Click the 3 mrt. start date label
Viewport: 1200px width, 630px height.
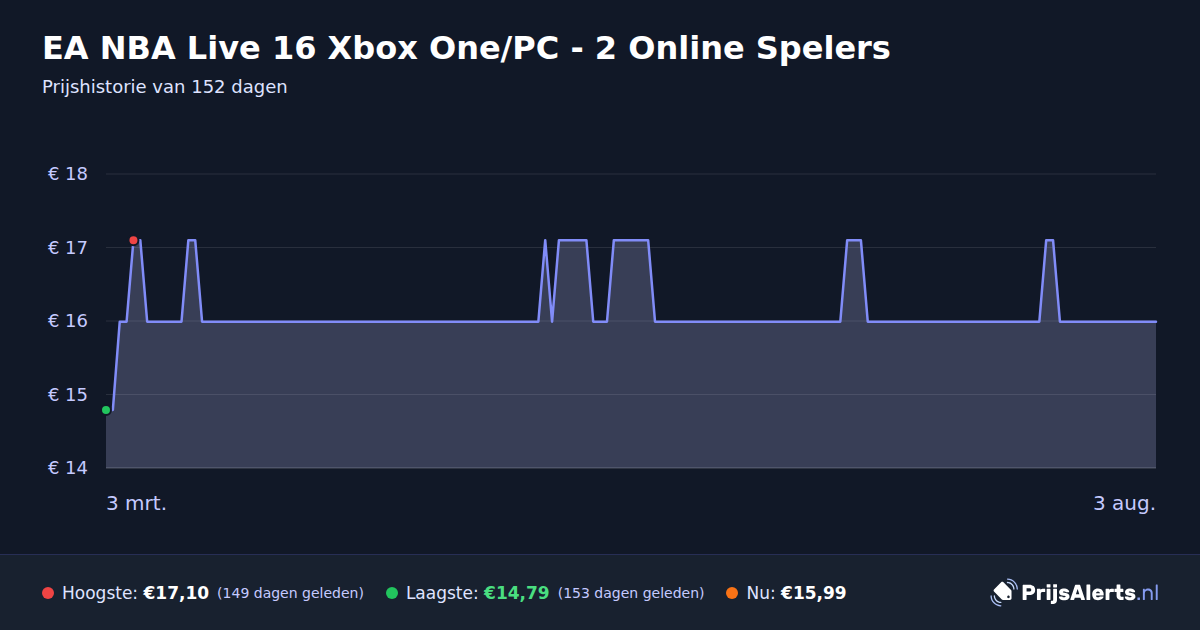(137, 503)
